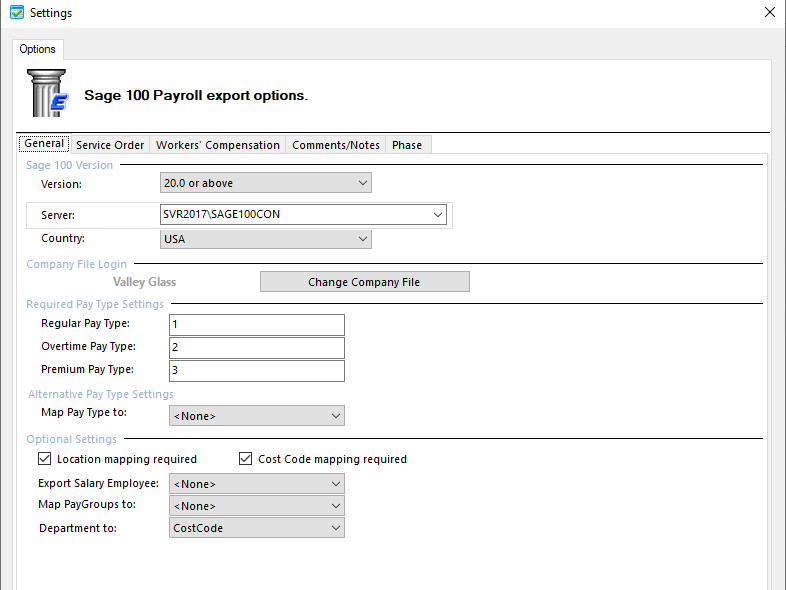Click the Settings window title text

click(x=51, y=13)
